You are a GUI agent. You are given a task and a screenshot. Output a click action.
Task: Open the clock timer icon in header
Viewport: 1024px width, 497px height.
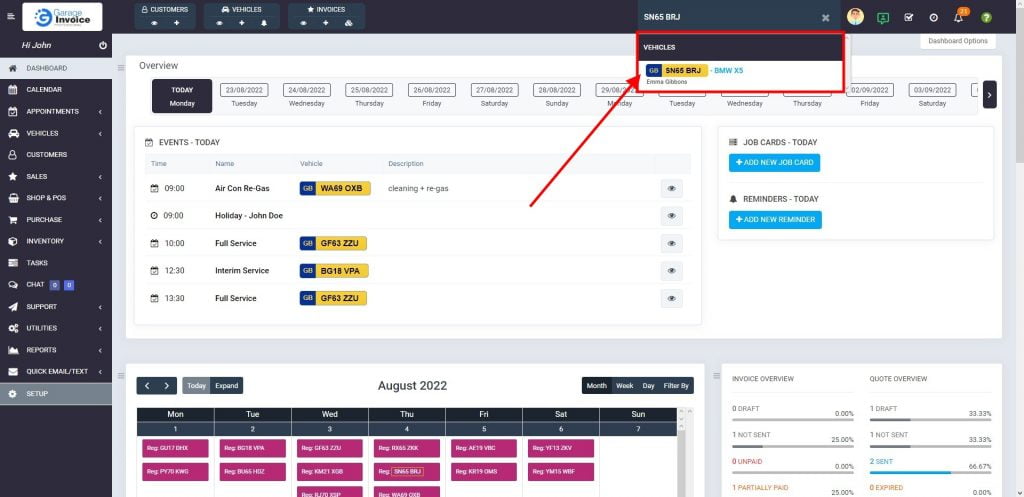click(933, 18)
